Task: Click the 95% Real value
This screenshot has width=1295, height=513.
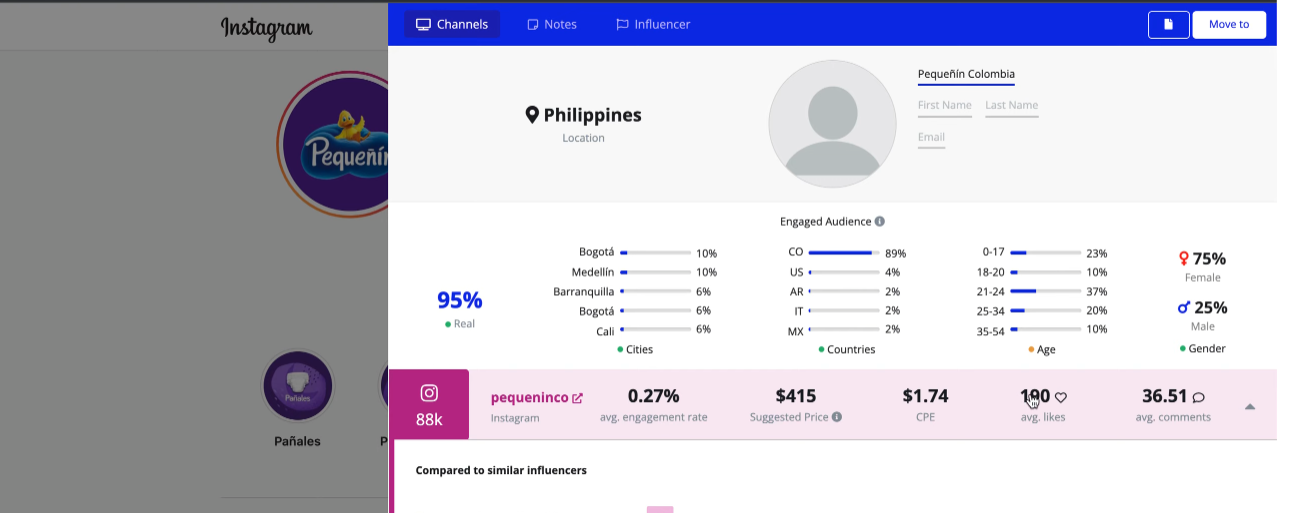Action: coord(459,300)
